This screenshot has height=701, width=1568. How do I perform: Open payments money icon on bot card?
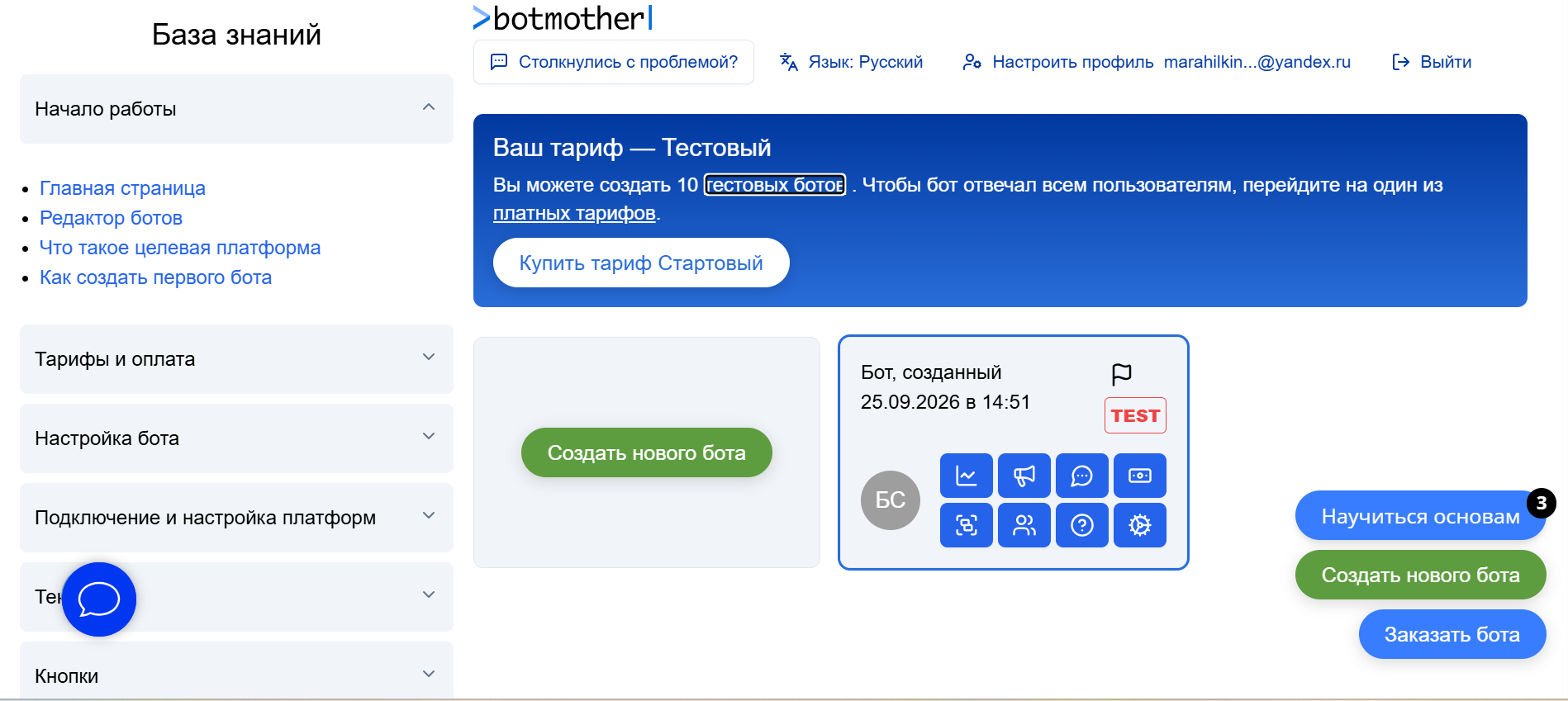tap(1139, 476)
